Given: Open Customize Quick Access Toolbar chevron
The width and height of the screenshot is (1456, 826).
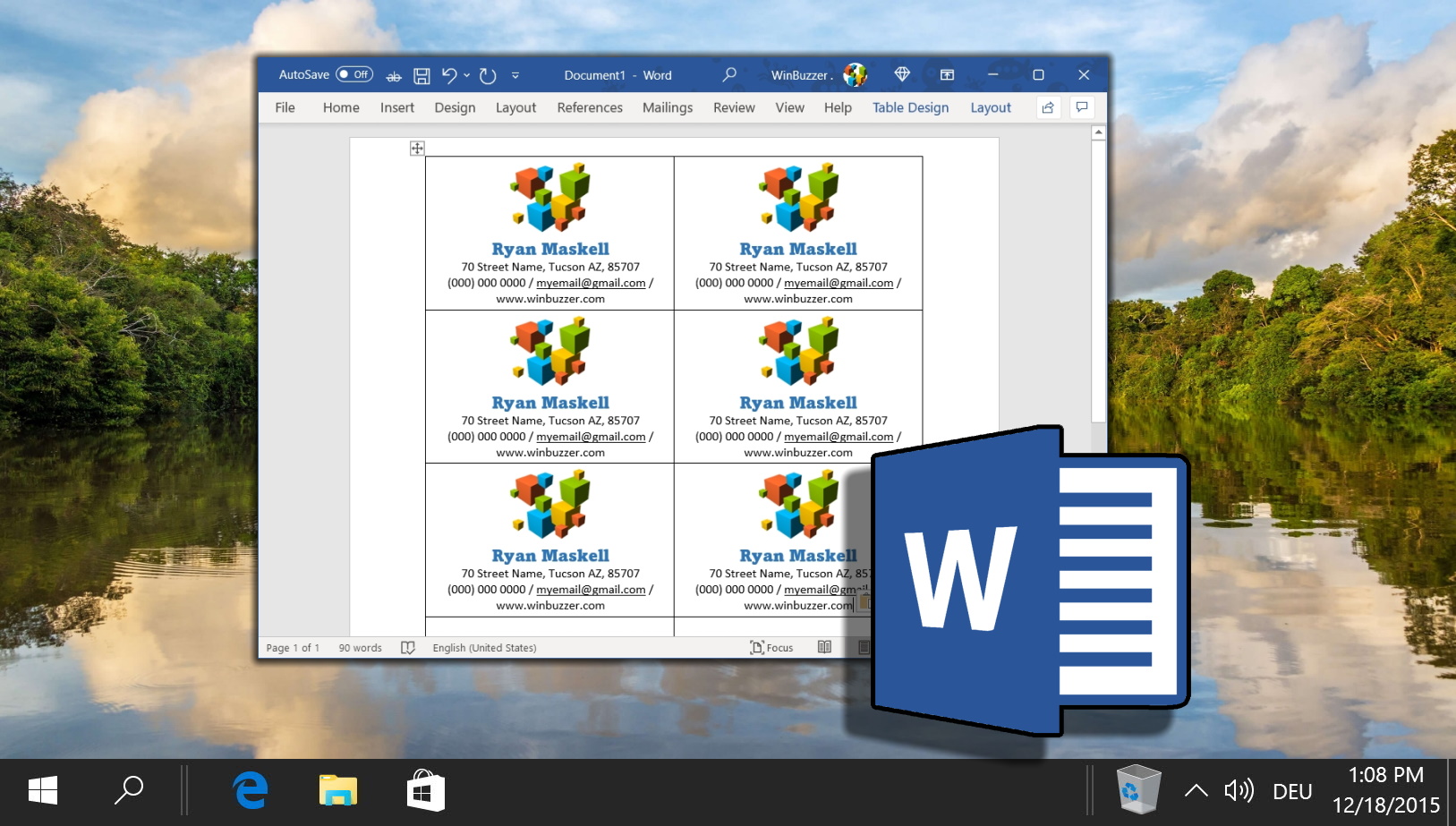Looking at the screenshot, I should point(515,76).
